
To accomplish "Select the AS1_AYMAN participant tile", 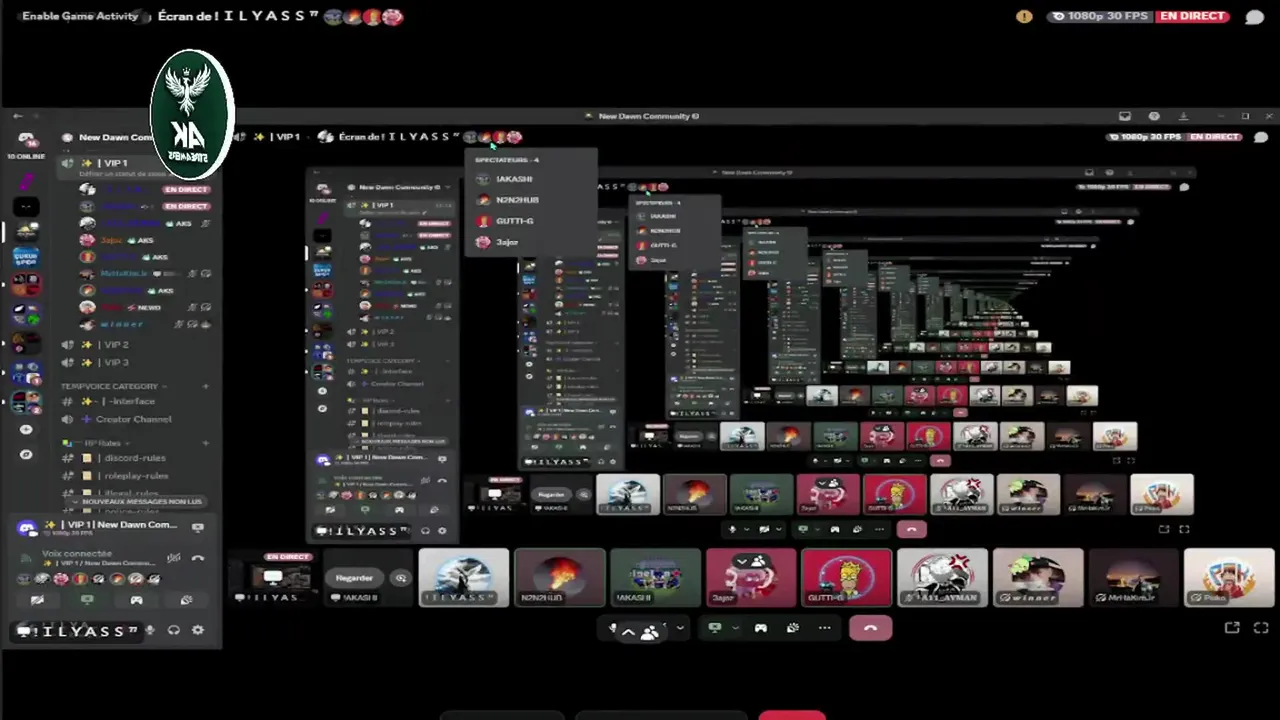I will click(942, 578).
